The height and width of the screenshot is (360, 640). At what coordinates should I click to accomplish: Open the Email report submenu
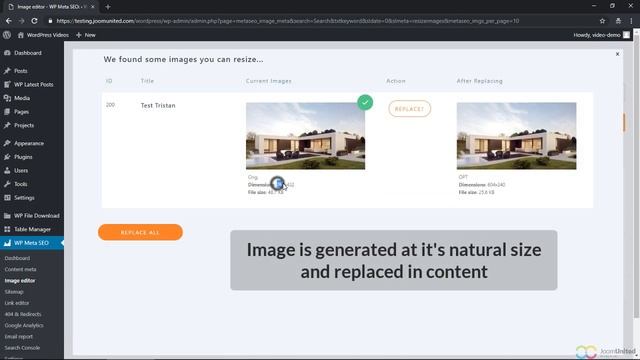click(19, 337)
